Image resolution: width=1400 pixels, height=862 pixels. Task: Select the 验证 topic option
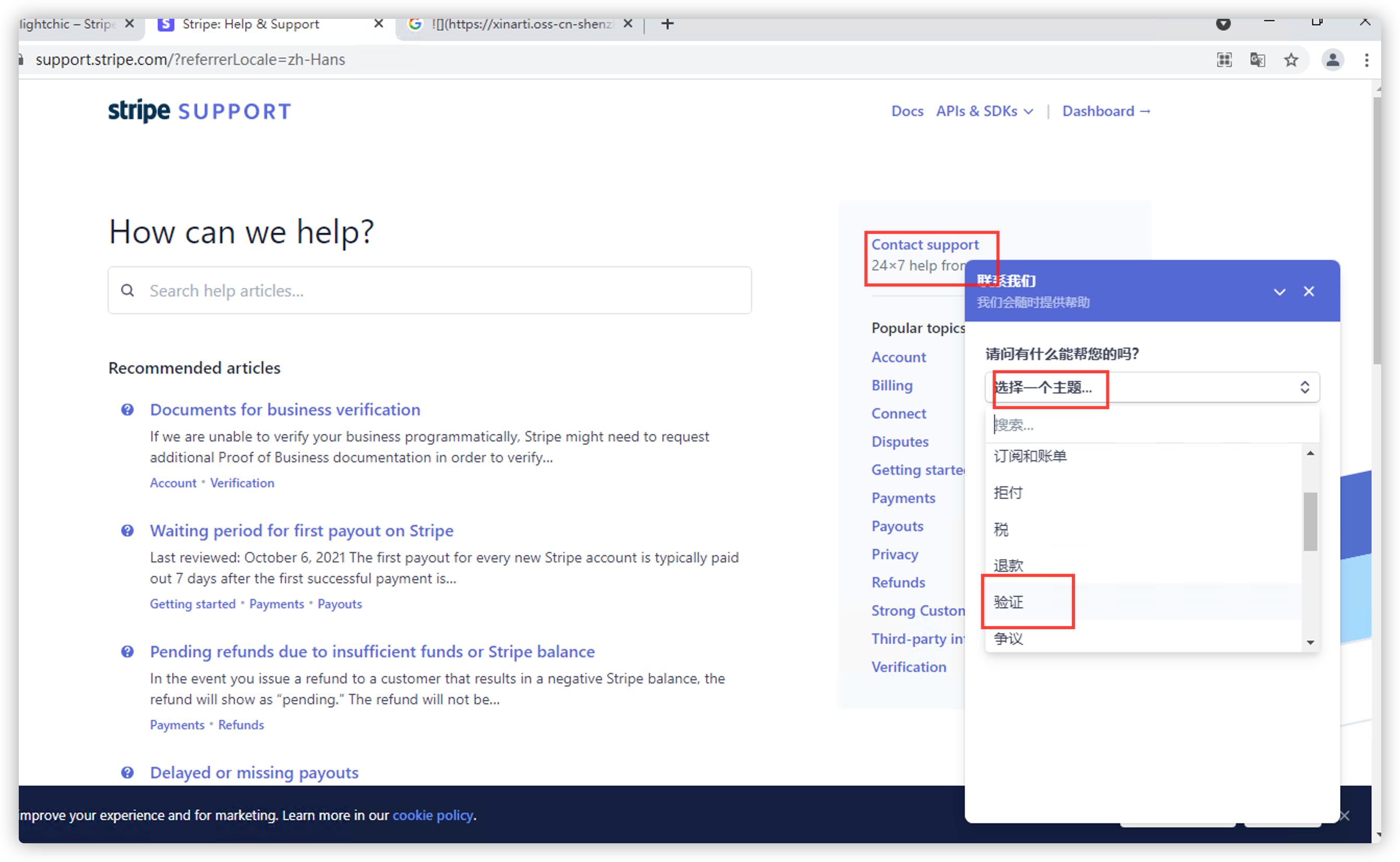point(1143,602)
